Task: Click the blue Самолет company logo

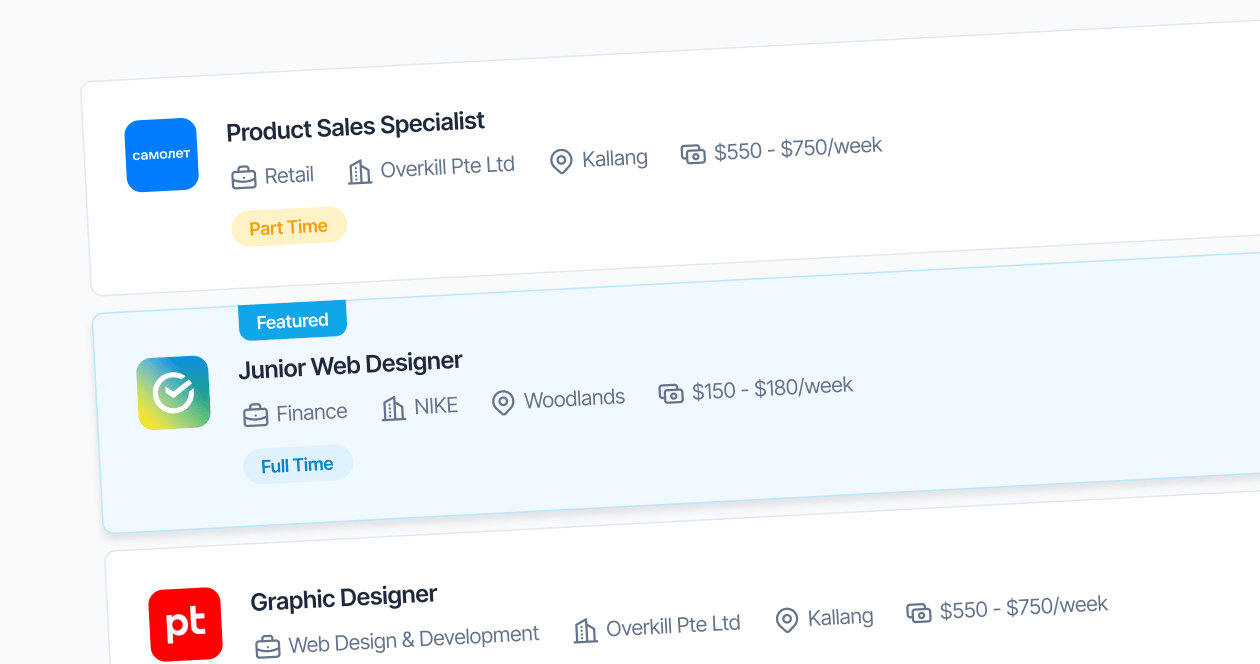Action: [x=162, y=155]
